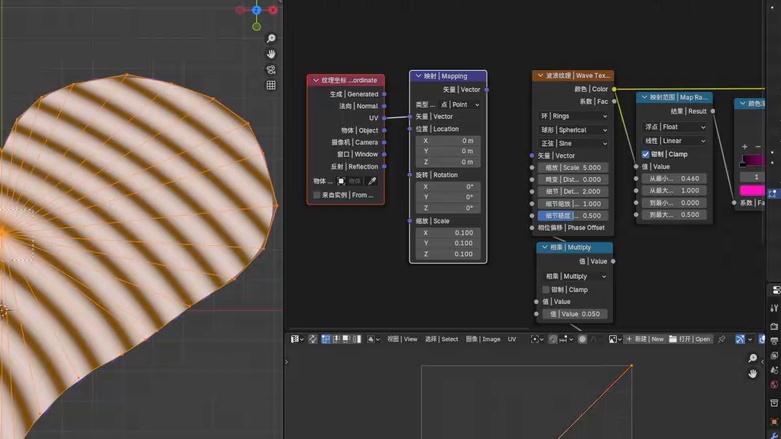Screen dimensions: 781x439
Task: Toggle camera view icon in viewport
Action: pos(271,70)
